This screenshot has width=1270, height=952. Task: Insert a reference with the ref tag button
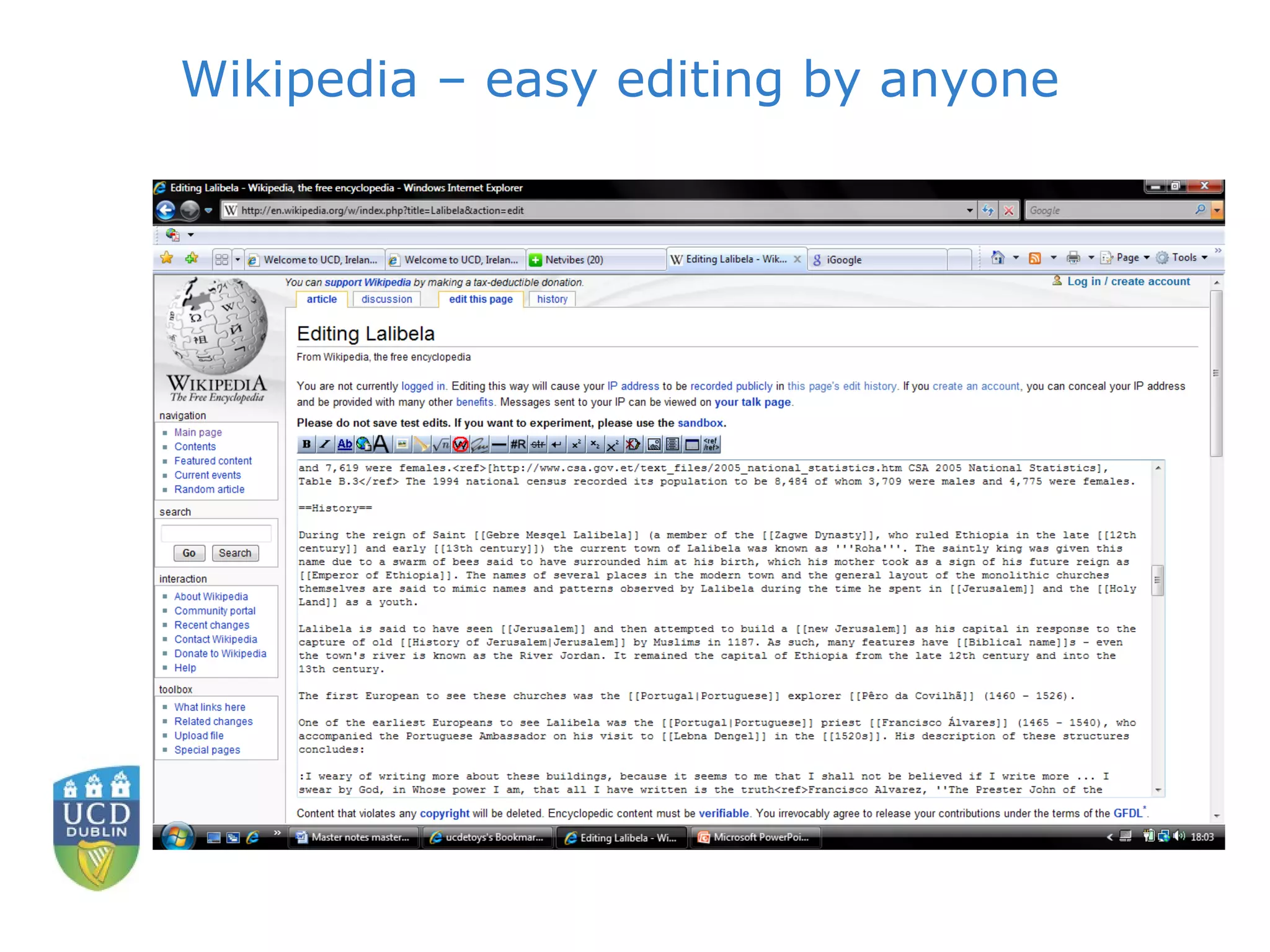point(711,444)
